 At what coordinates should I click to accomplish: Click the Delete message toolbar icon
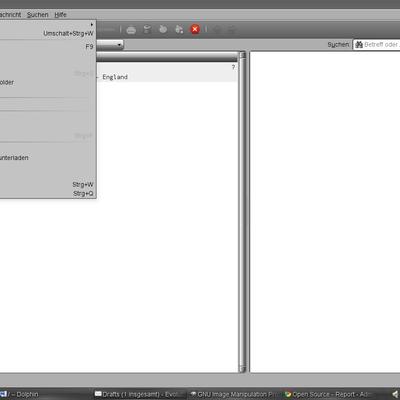point(147,29)
